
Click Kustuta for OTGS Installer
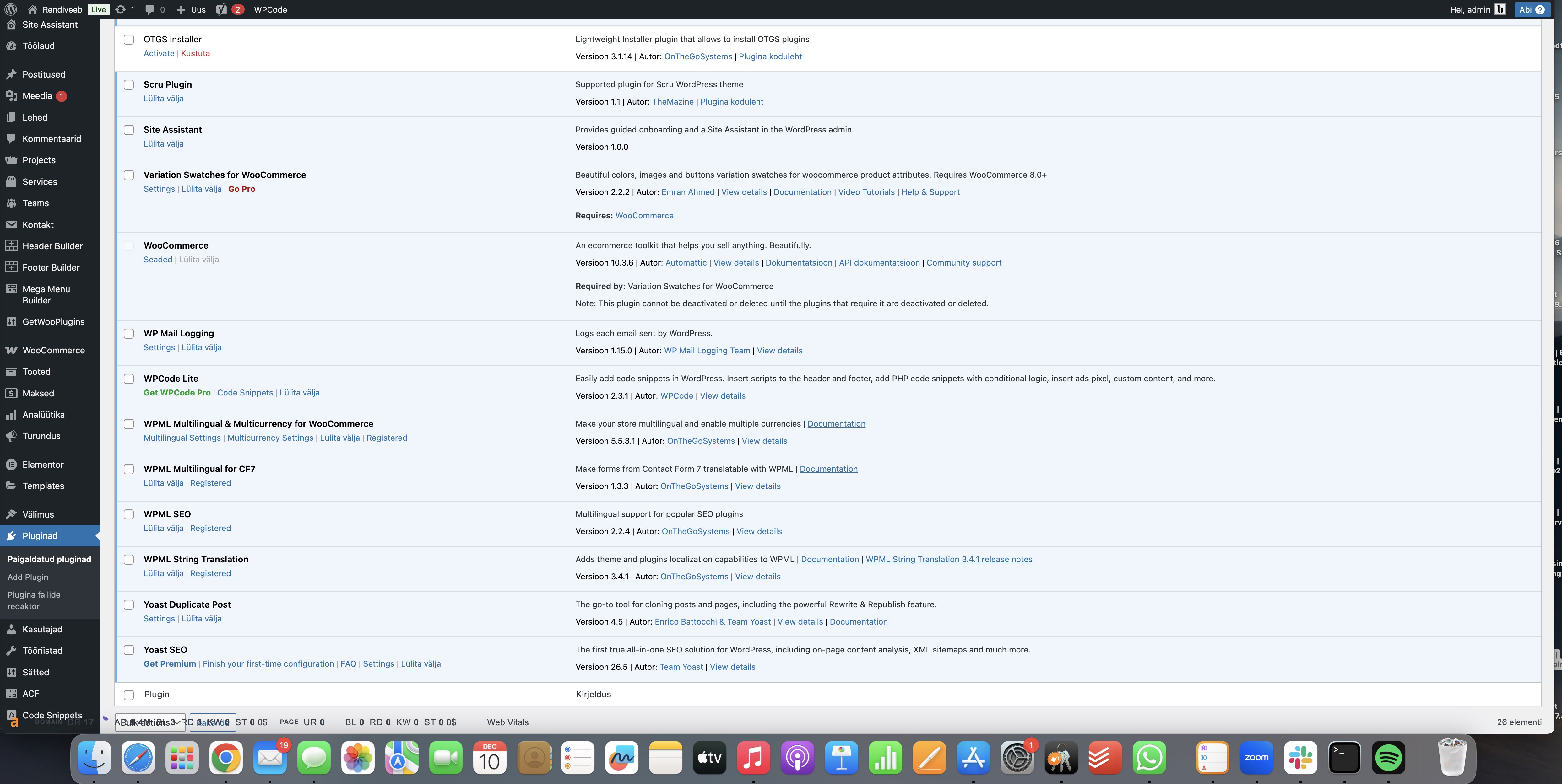(195, 53)
